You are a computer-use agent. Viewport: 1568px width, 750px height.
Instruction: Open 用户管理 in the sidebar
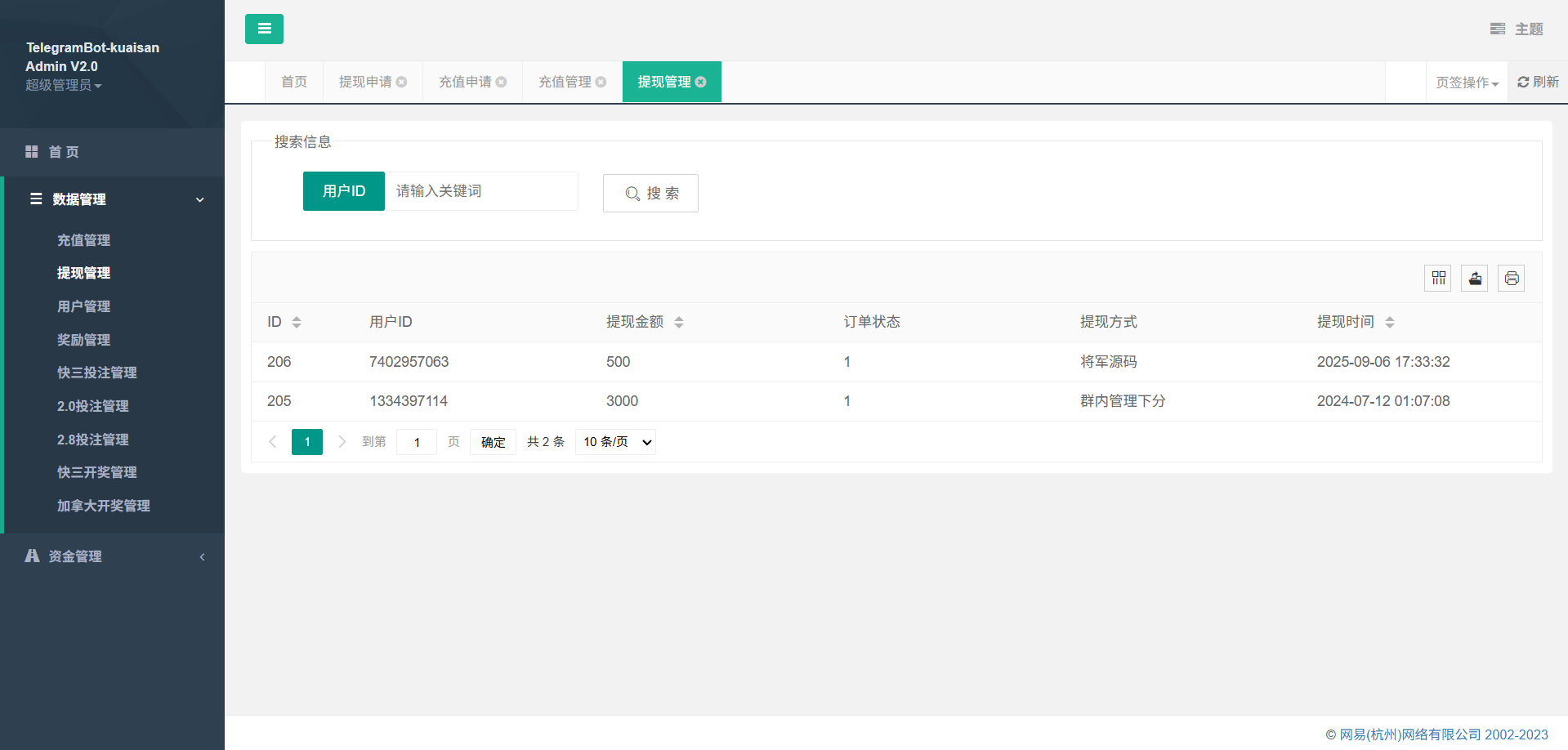83,306
